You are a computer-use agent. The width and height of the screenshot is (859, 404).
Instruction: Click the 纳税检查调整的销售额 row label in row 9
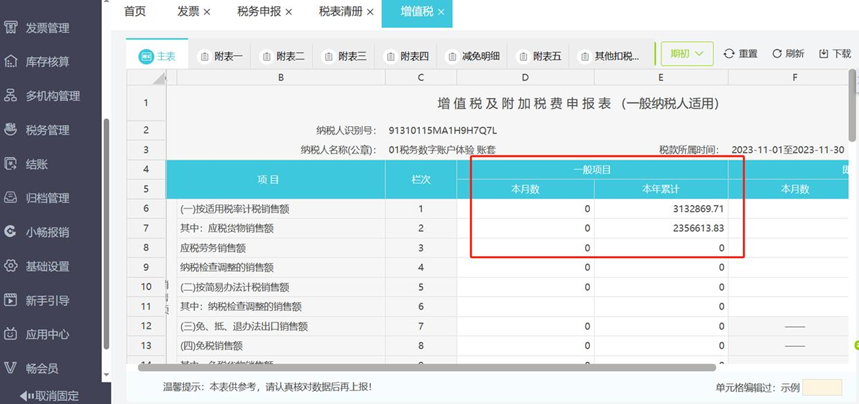[x=226, y=268]
